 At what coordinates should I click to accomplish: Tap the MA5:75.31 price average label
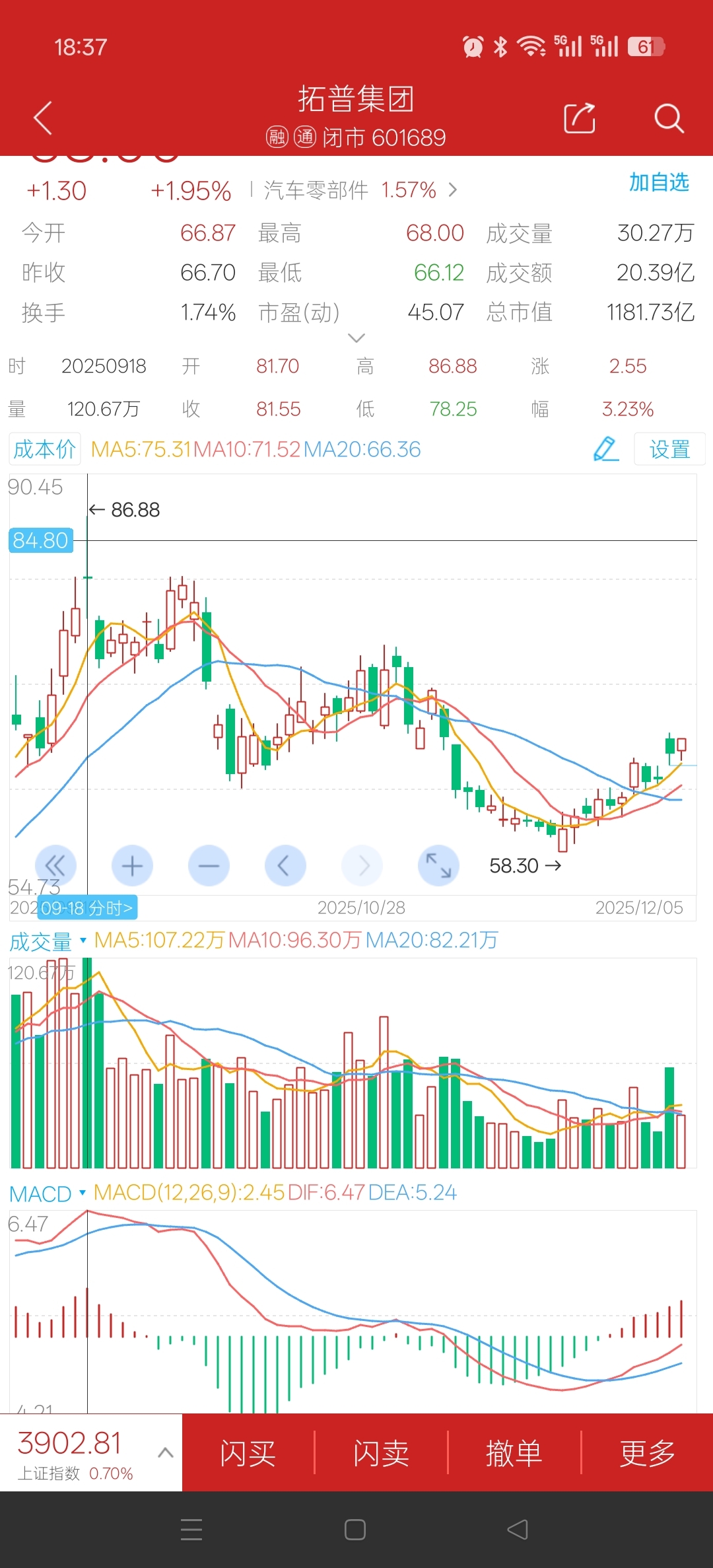click(x=141, y=449)
